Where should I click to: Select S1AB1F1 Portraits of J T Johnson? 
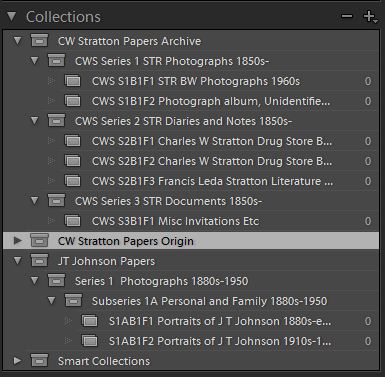pyautogui.click(x=220, y=321)
